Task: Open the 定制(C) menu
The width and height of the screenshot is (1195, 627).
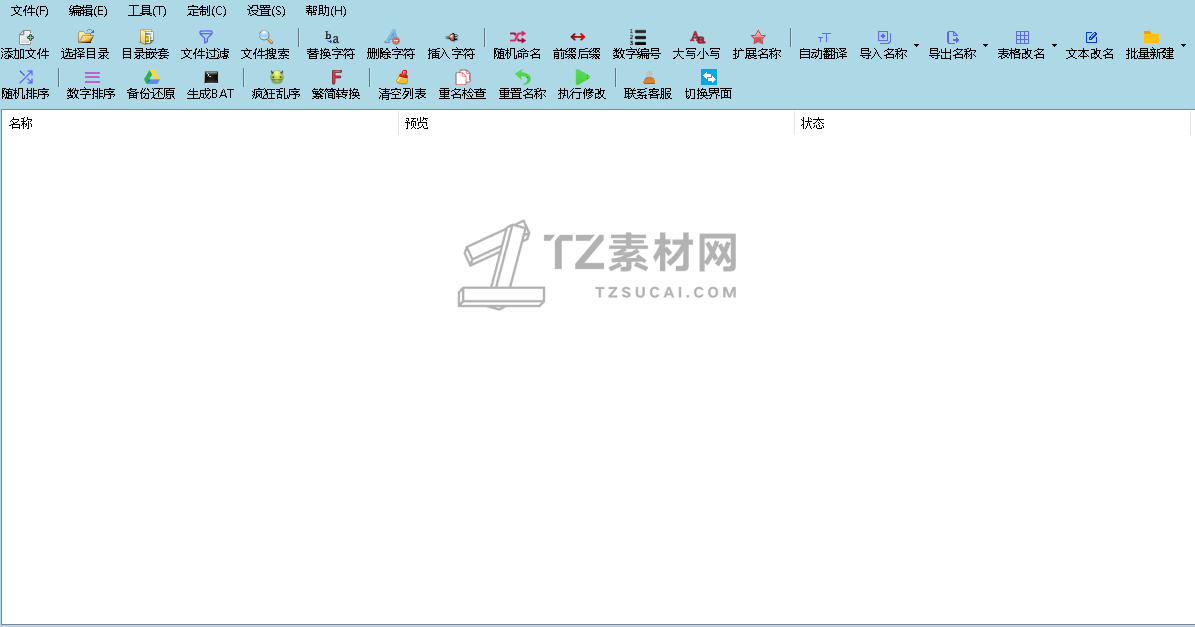Action: pyautogui.click(x=207, y=11)
